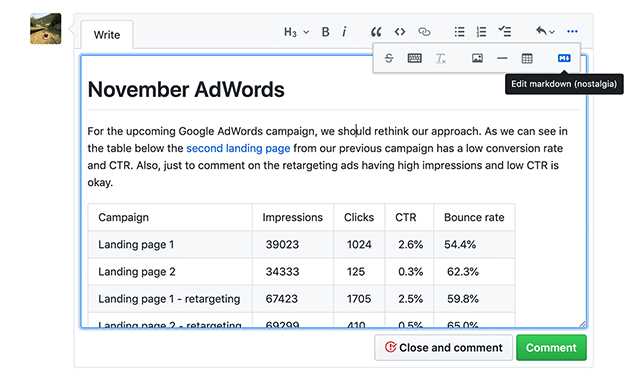Clear text formatting
Viewport: 635px width, 380px height.
point(441,59)
